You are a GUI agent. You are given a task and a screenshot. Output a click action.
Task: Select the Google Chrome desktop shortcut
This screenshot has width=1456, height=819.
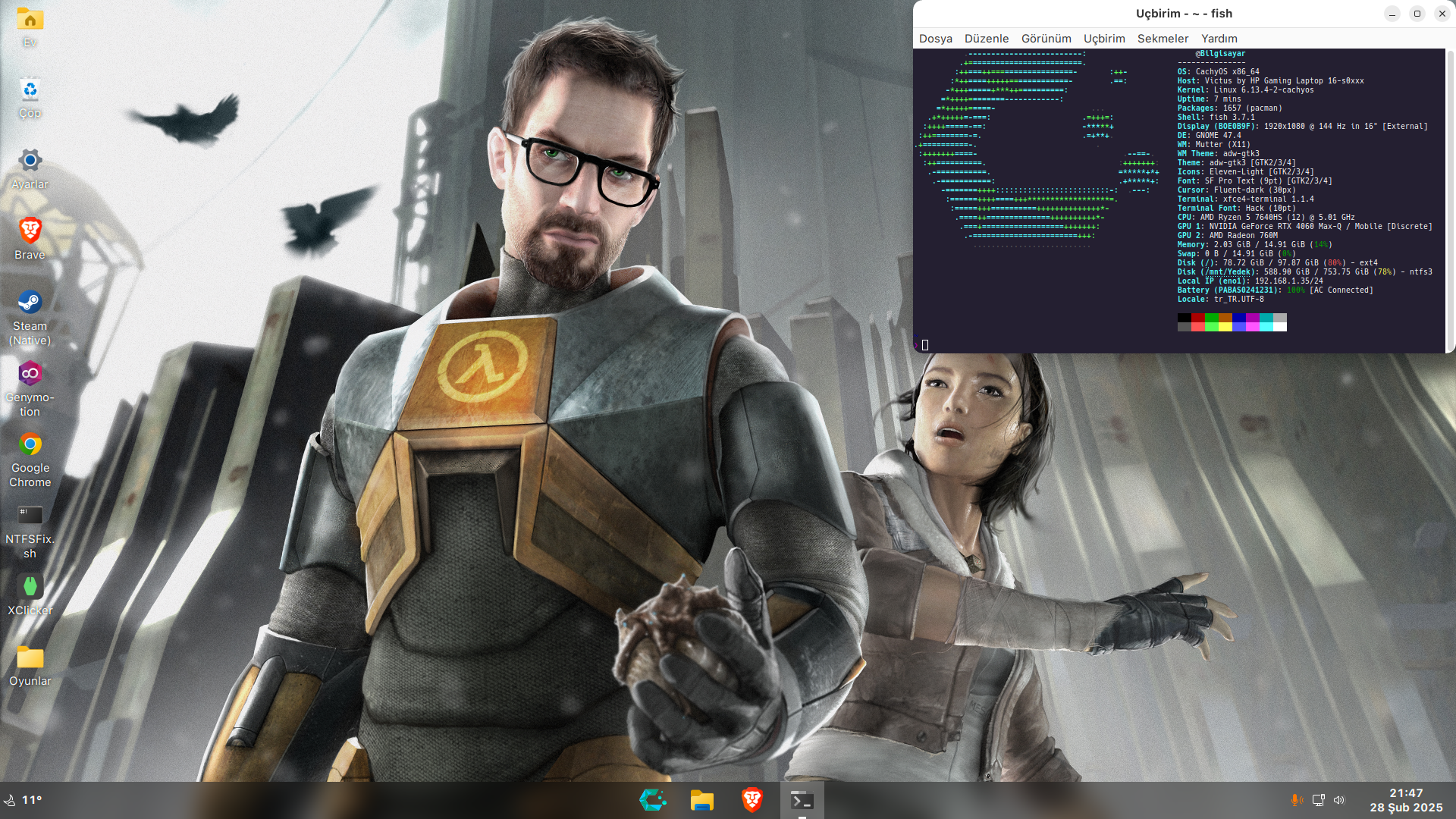(30, 460)
